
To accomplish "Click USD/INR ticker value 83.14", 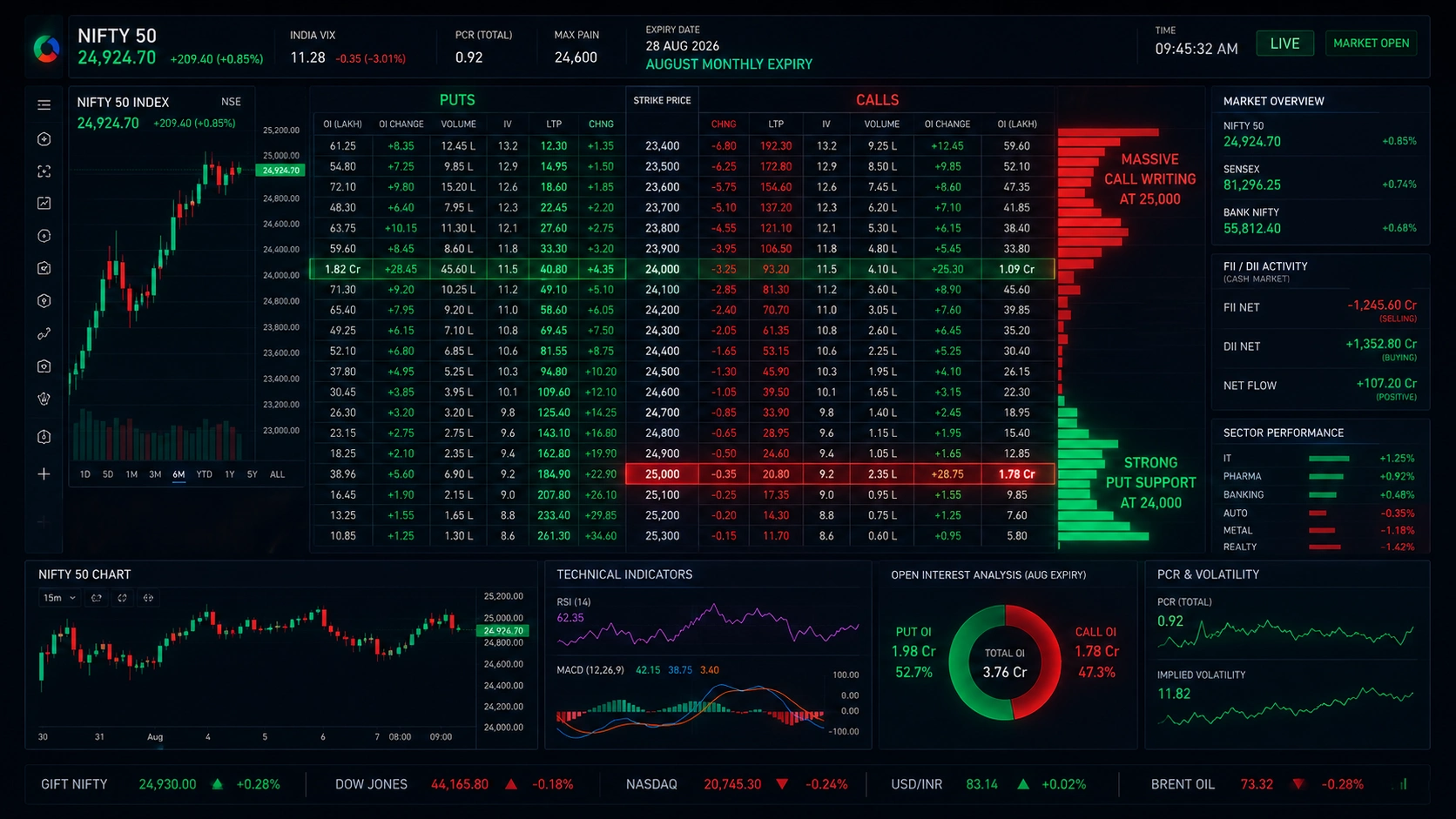I will [x=981, y=784].
